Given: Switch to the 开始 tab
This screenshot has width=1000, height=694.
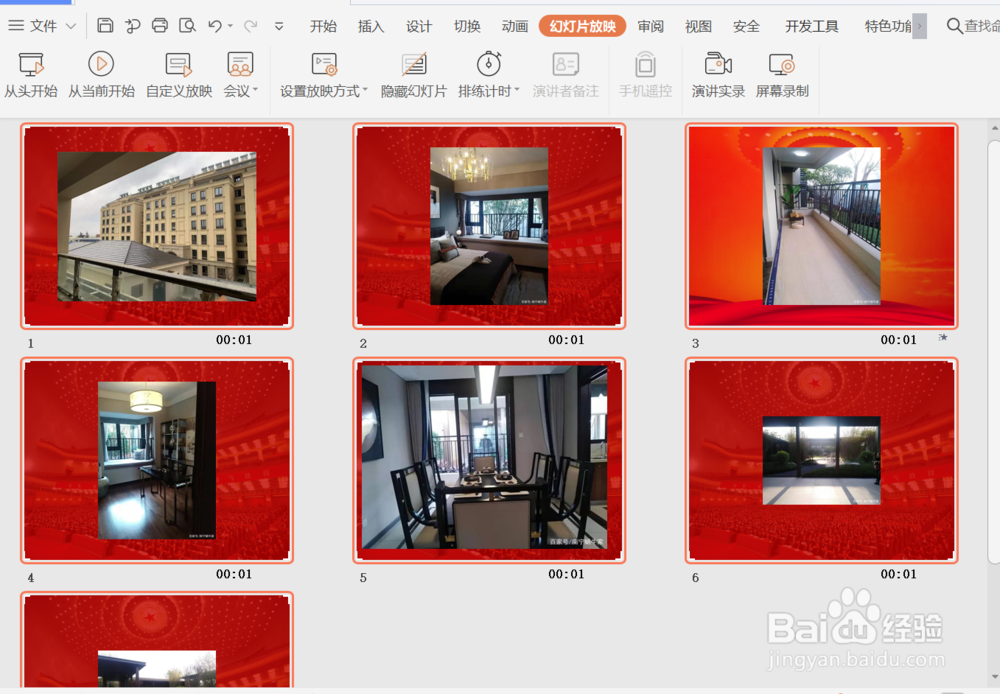Looking at the screenshot, I should [323, 26].
